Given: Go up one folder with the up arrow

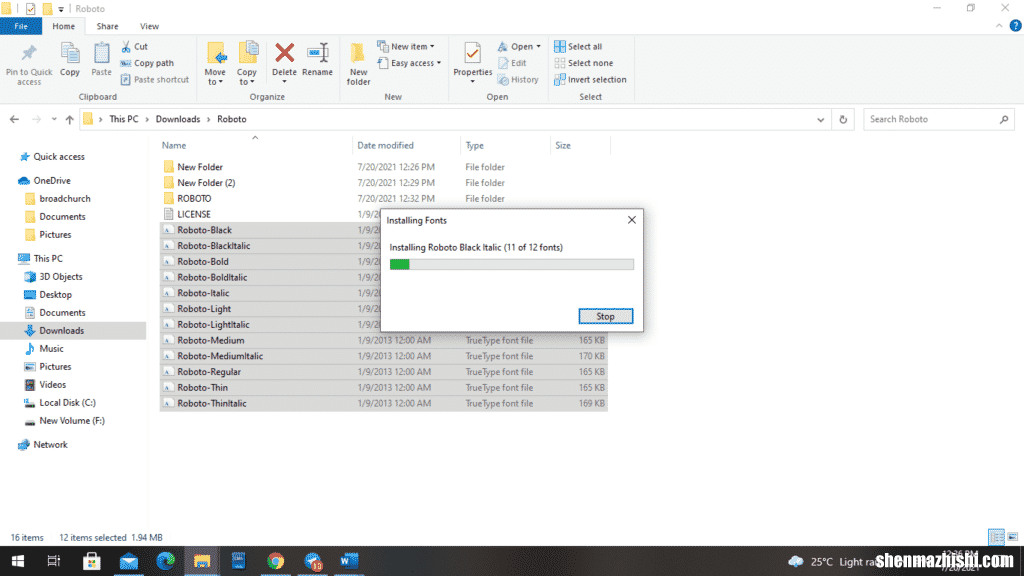Looking at the screenshot, I should [x=69, y=120].
